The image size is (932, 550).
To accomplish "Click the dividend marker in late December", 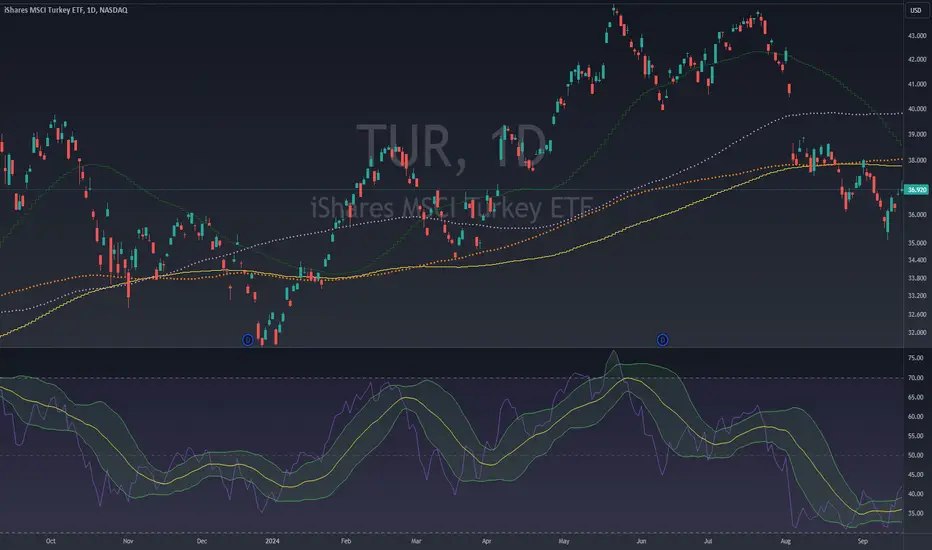I will pos(248,340).
